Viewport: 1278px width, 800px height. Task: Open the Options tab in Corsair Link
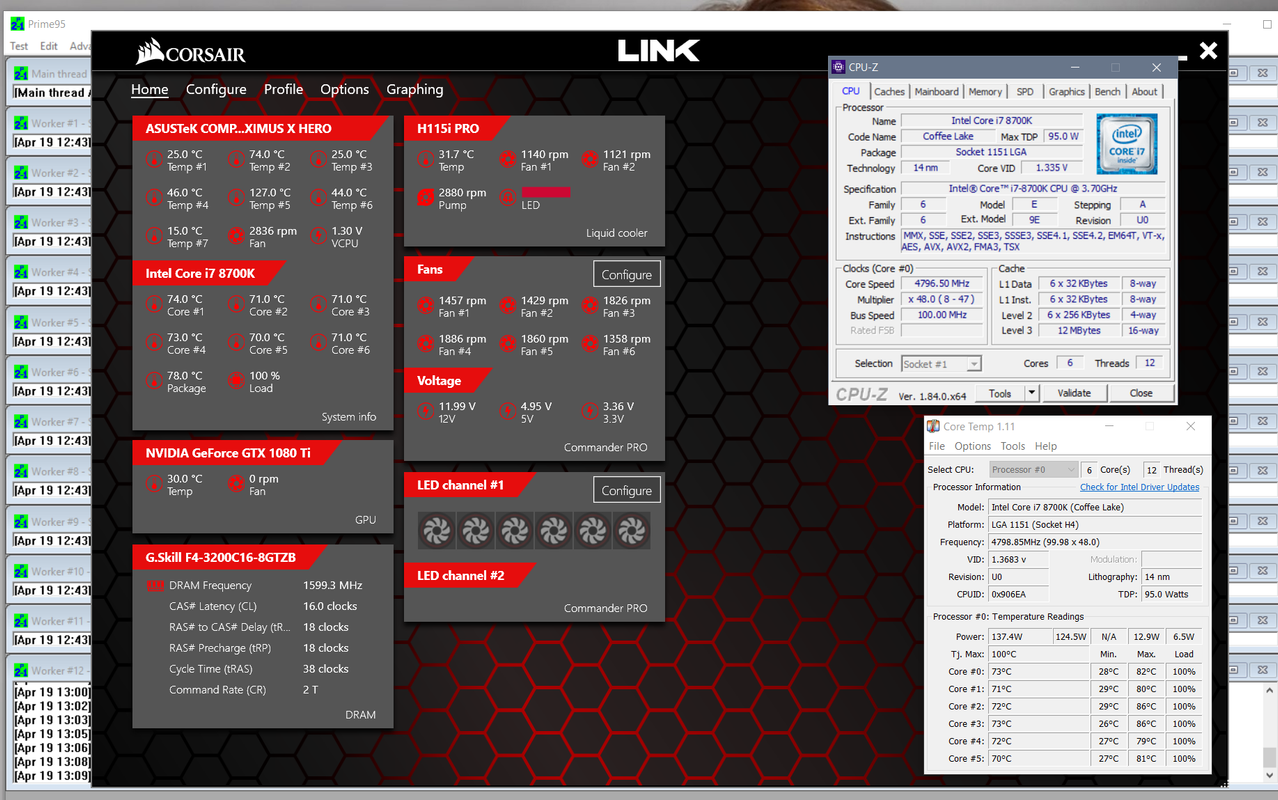344,89
